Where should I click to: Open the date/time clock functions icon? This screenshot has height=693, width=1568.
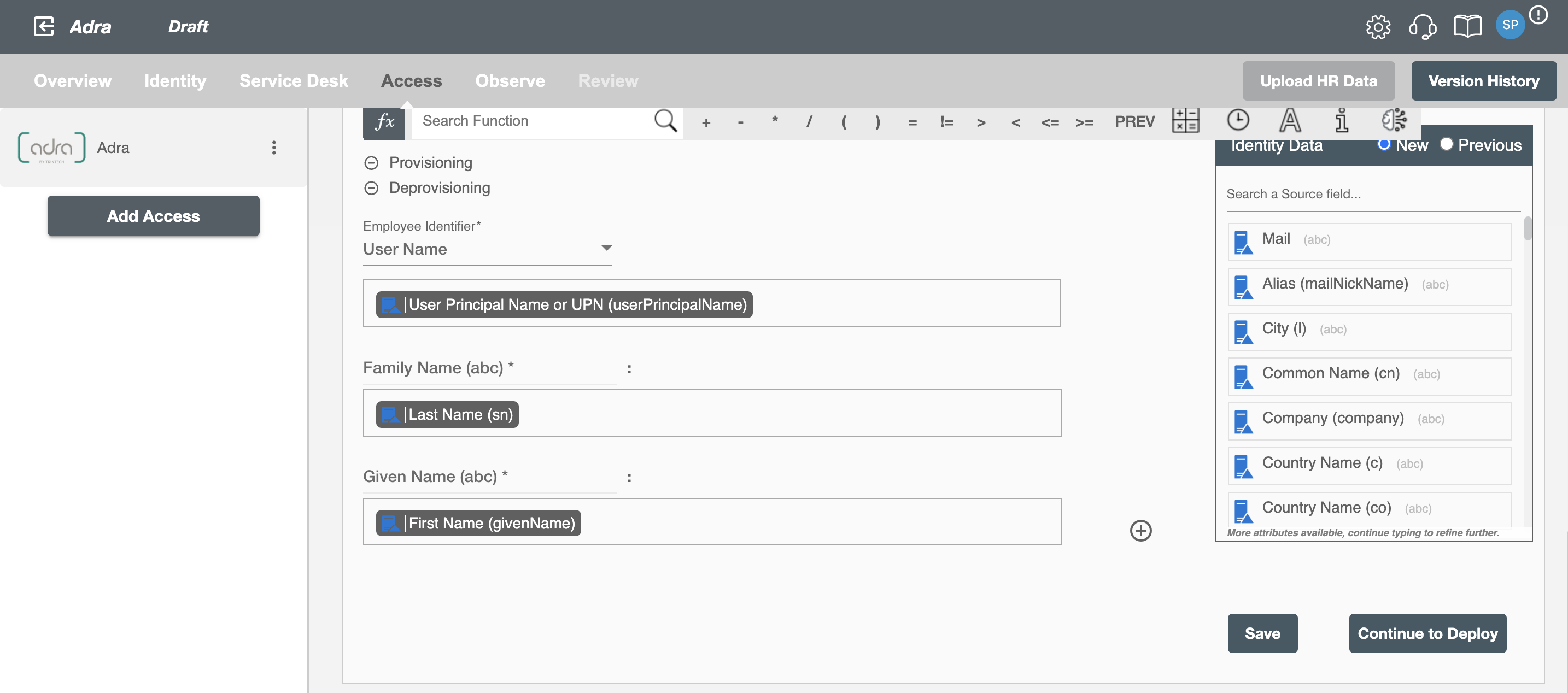(x=1237, y=120)
